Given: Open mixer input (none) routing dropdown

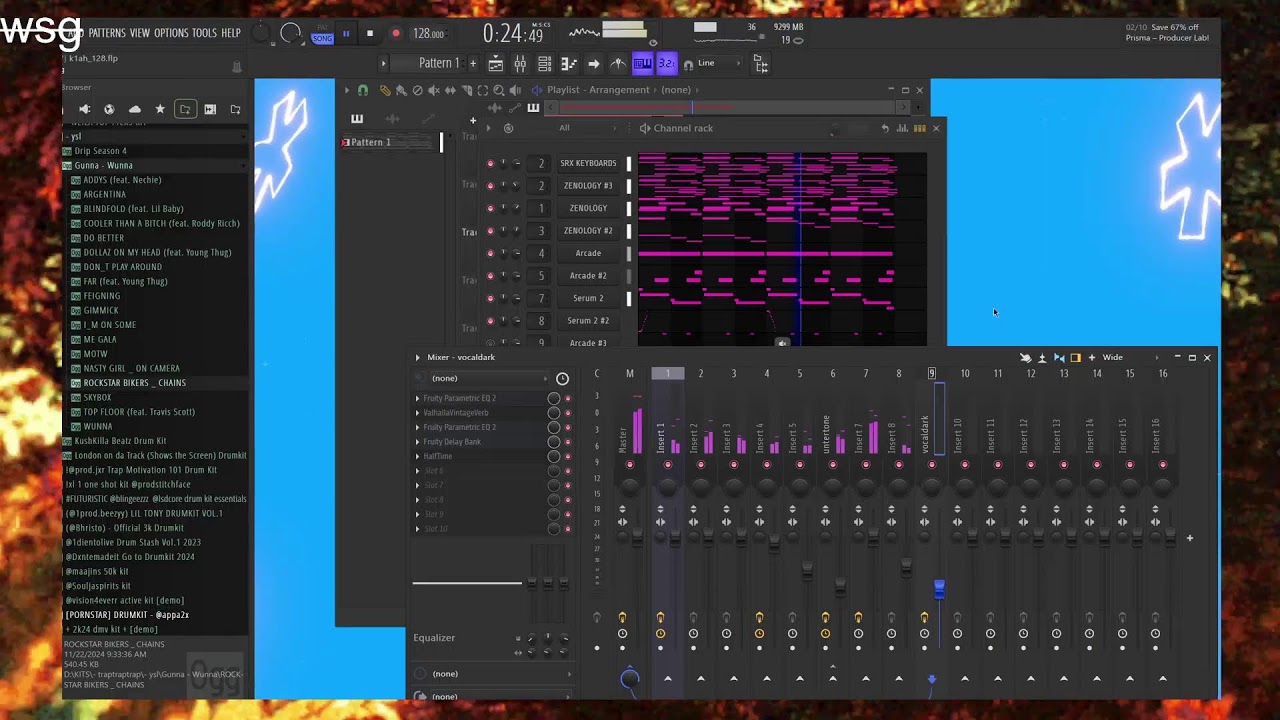Looking at the screenshot, I should coord(489,378).
